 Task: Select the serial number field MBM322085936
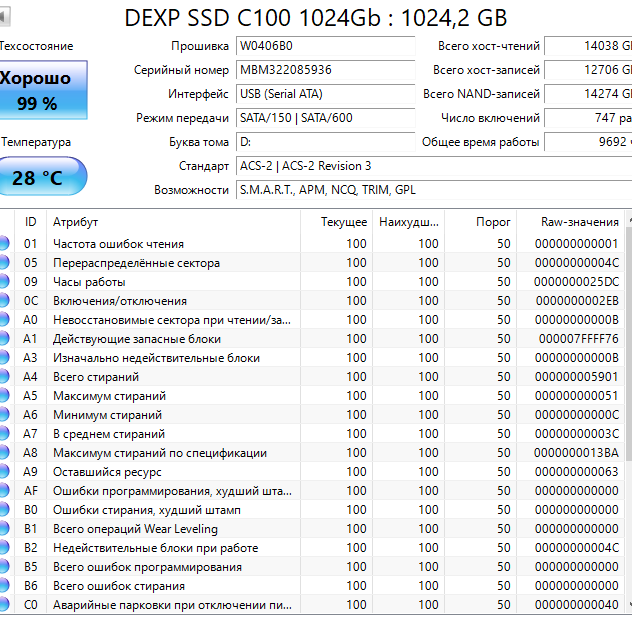click(x=325, y=70)
